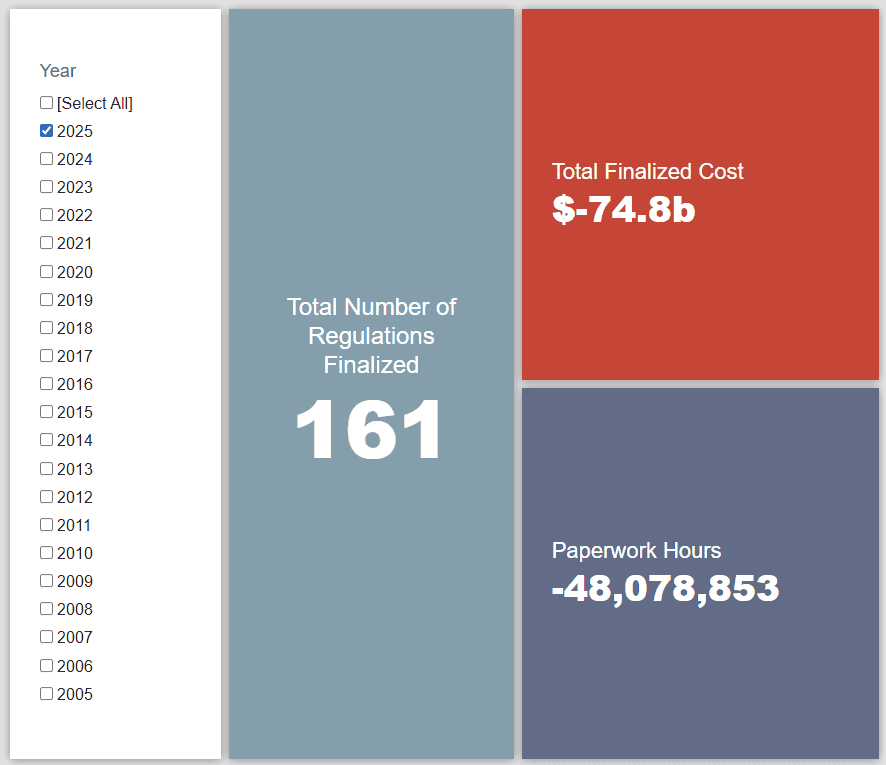This screenshot has width=886, height=765.
Task: Toggle the 2014 year filter
Action: 47,440
